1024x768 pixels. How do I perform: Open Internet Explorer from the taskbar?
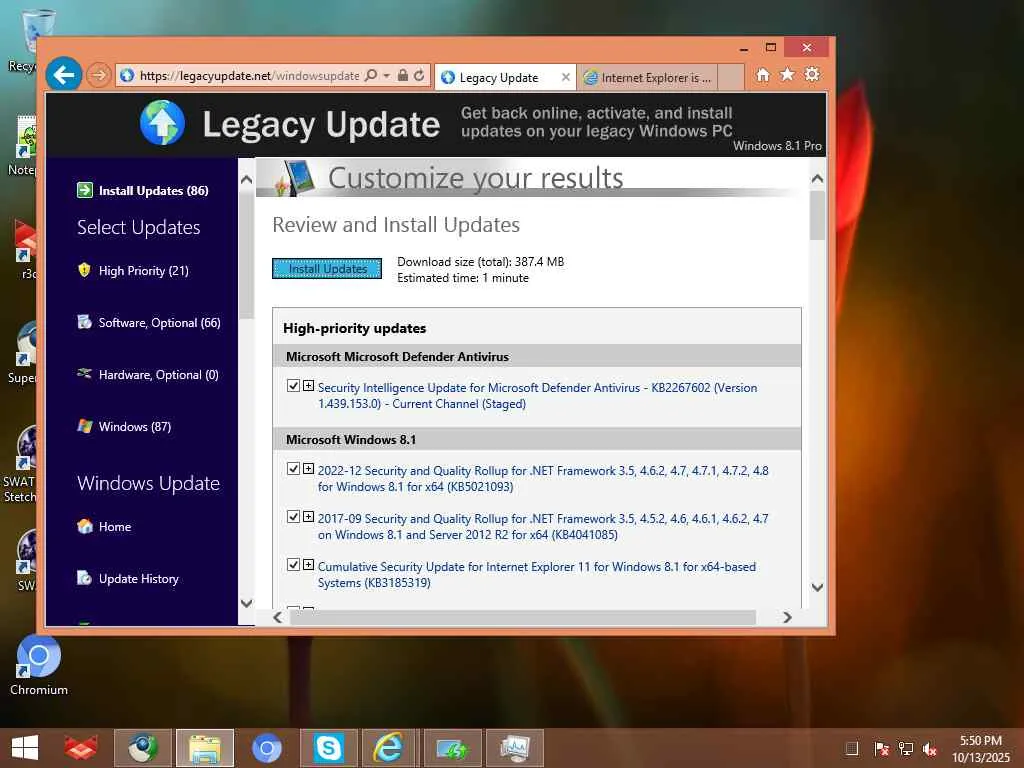(x=390, y=748)
